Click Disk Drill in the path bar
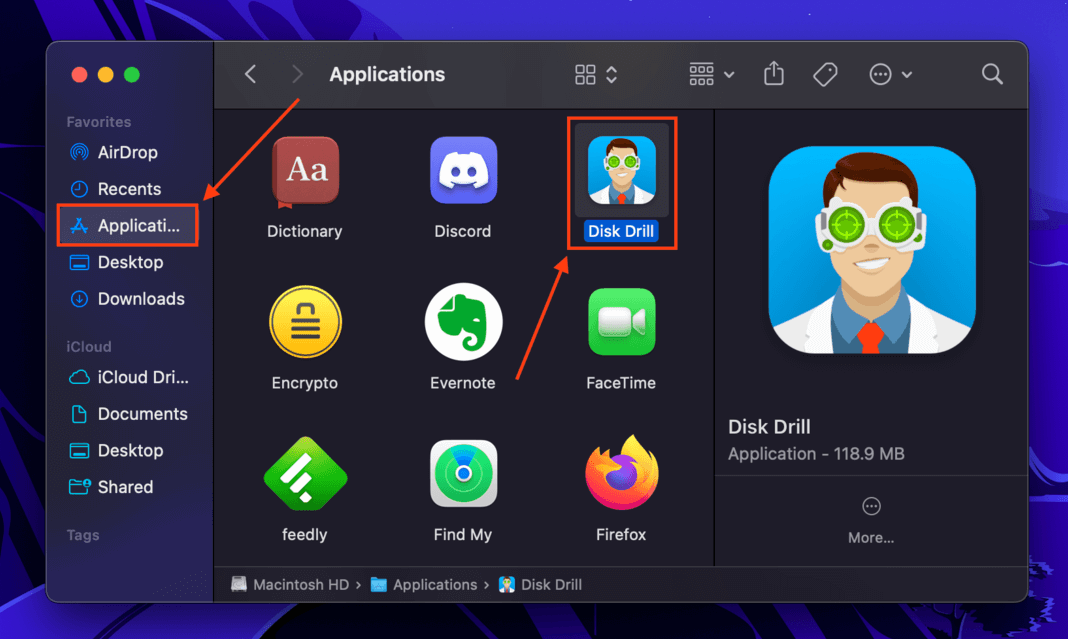Viewport: 1068px width, 639px height. click(541, 585)
